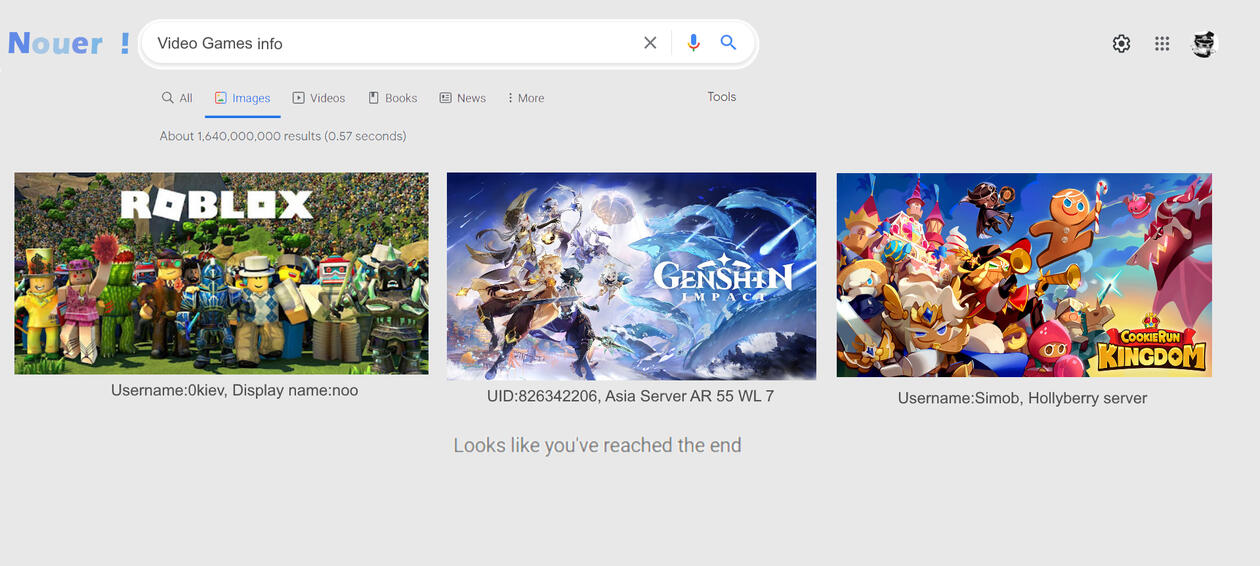Screen dimensions: 1260x566
Task: Click the profile avatar picture
Action: [1204, 44]
